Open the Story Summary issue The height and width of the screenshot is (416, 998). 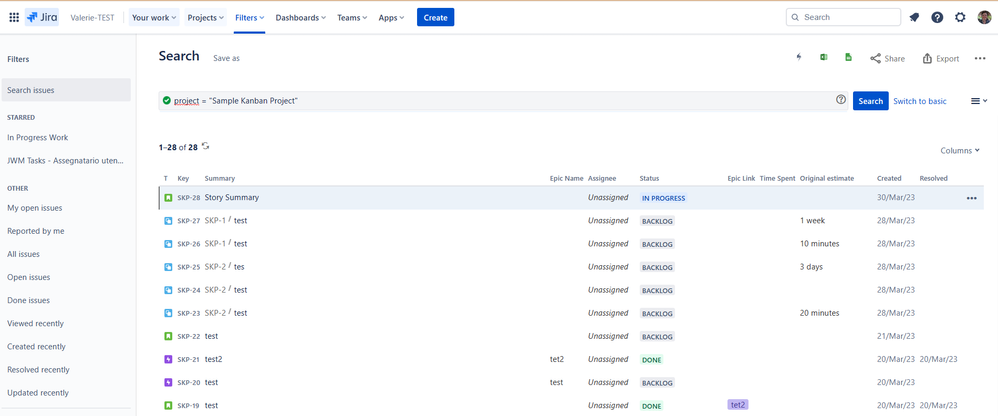[232, 198]
